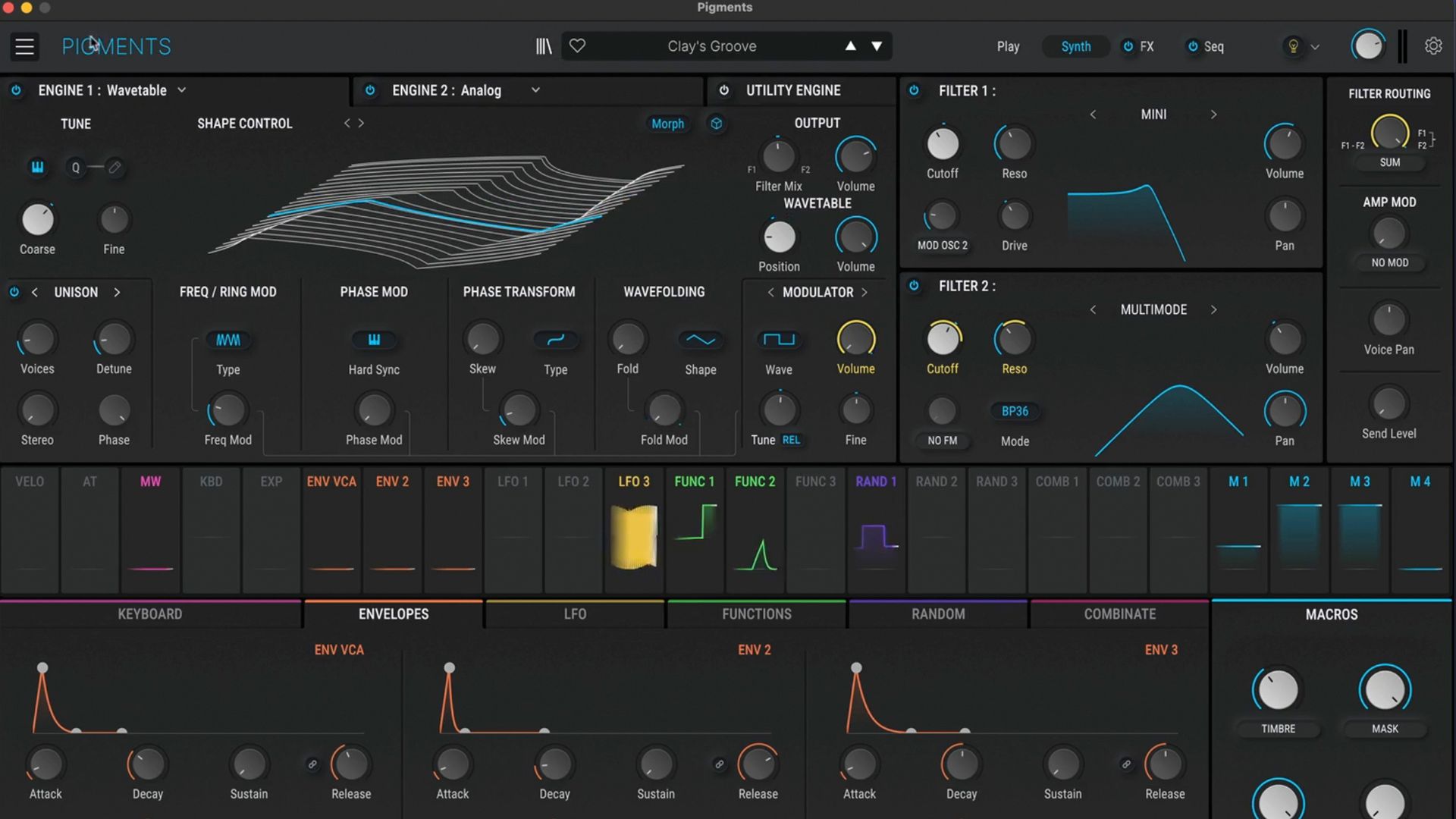Open the settings gear icon
The image size is (1456, 819).
[x=1433, y=45]
